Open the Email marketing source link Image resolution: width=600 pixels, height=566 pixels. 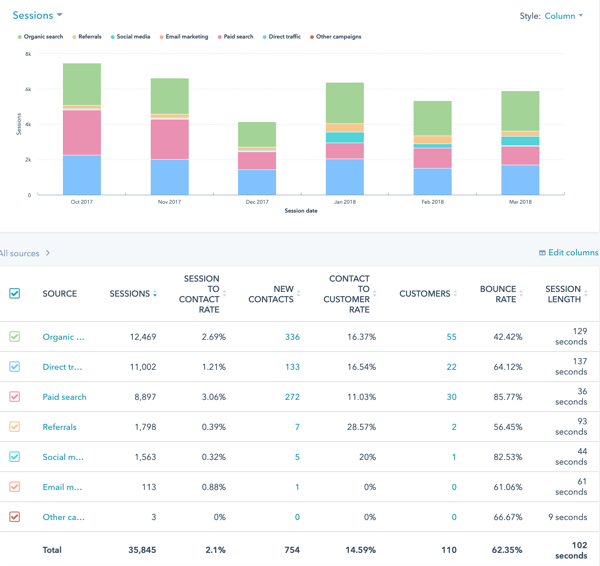62,487
